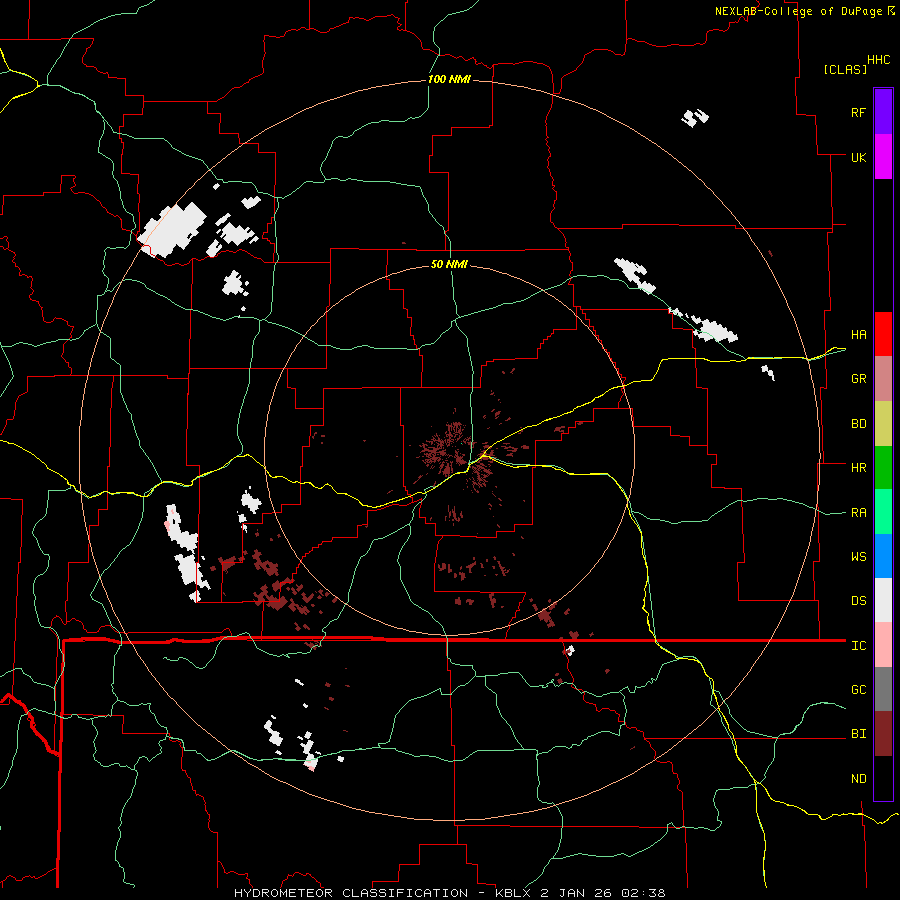Click the RA light green color swatch
The width and height of the screenshot is (900, 900).
coord(883,512)
